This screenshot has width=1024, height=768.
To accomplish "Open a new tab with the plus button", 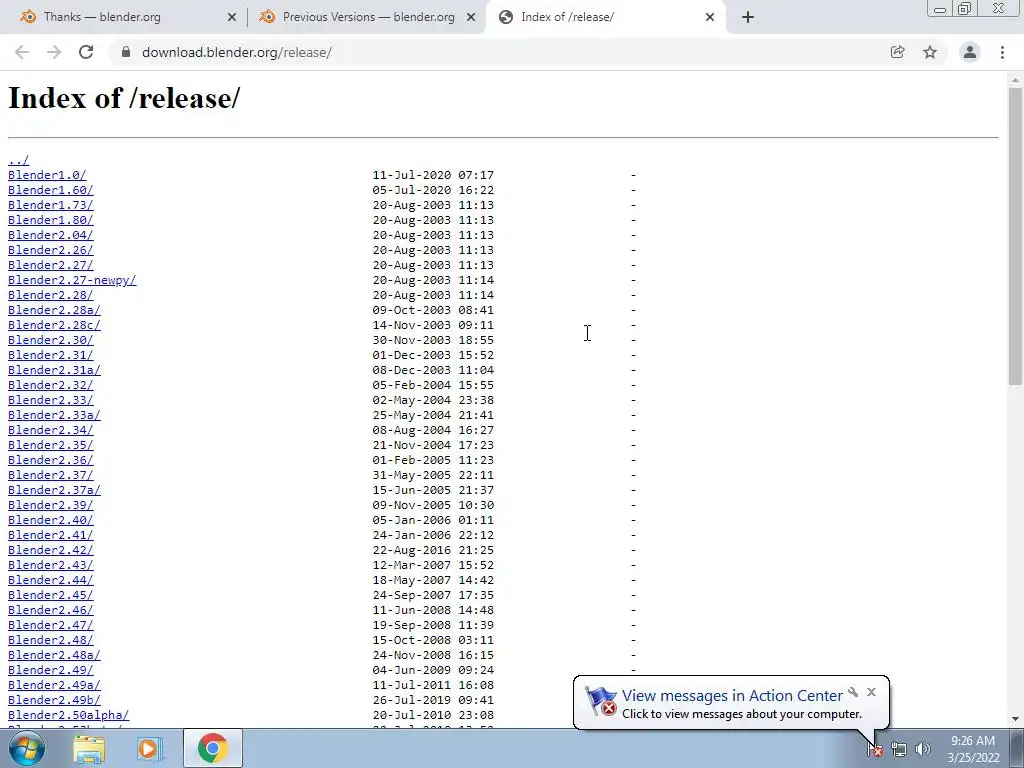I will click(x=748, y=17).
